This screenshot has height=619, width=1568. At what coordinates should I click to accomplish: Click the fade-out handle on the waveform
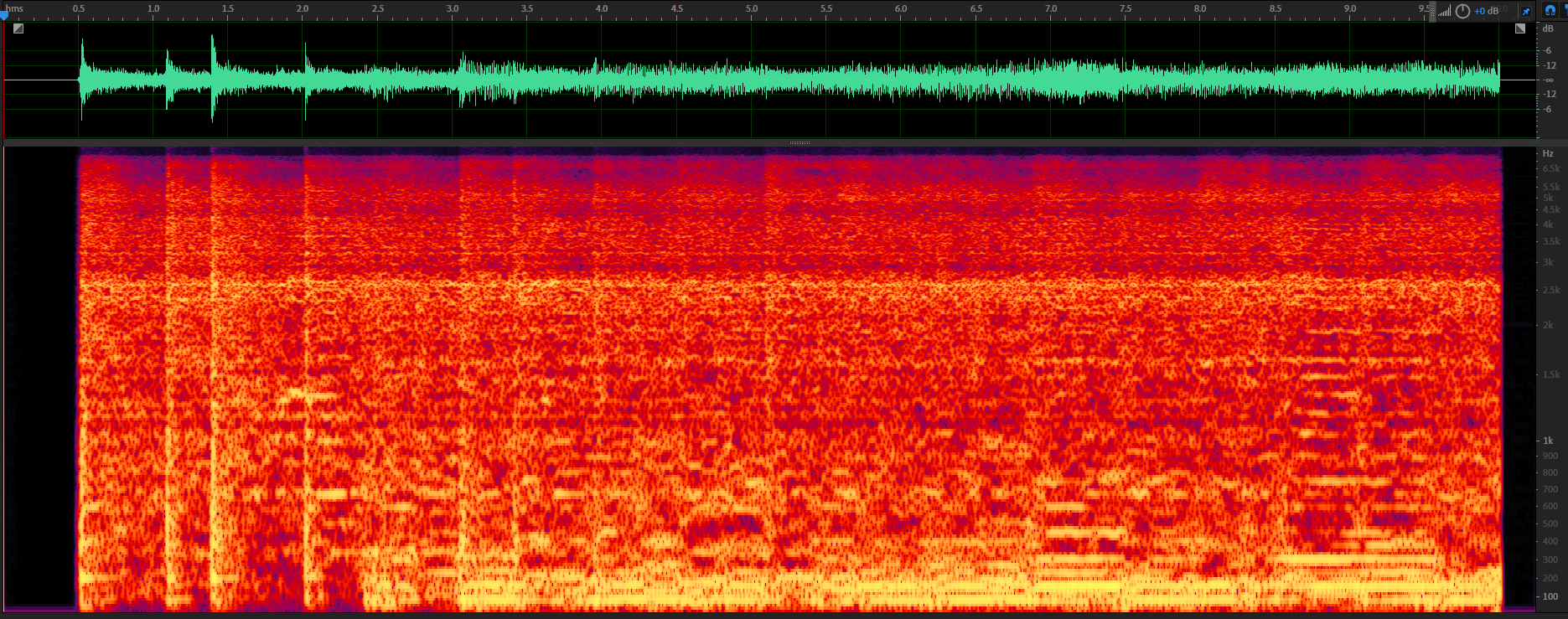point(1520,28)
